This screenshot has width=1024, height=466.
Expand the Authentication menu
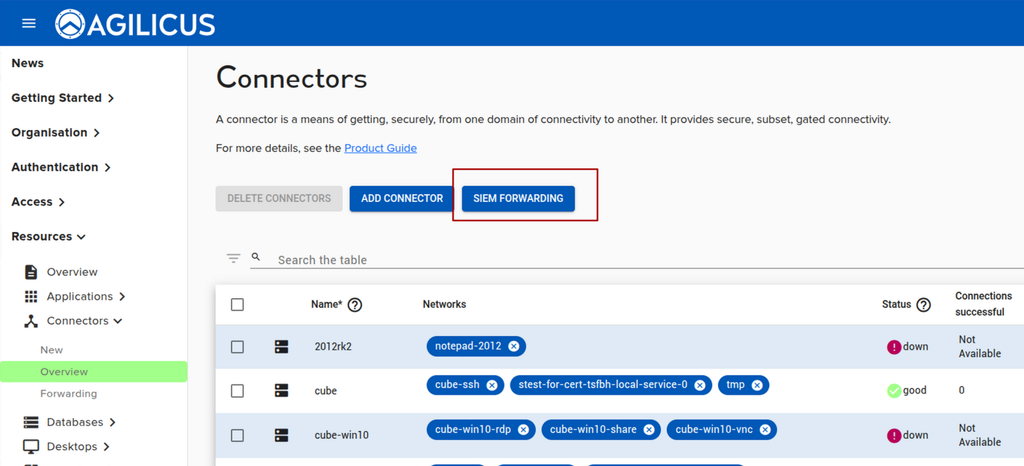[61, 167]
